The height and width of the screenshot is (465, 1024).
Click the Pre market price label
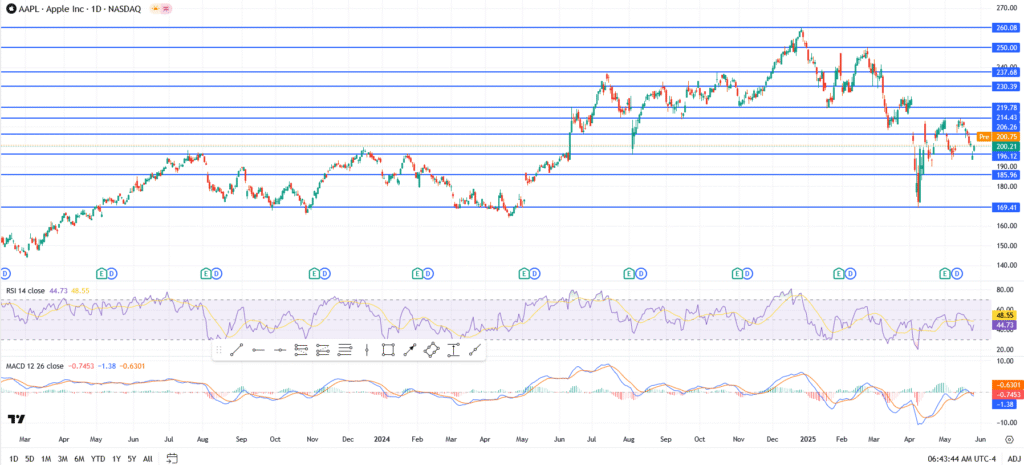point(982,135)
